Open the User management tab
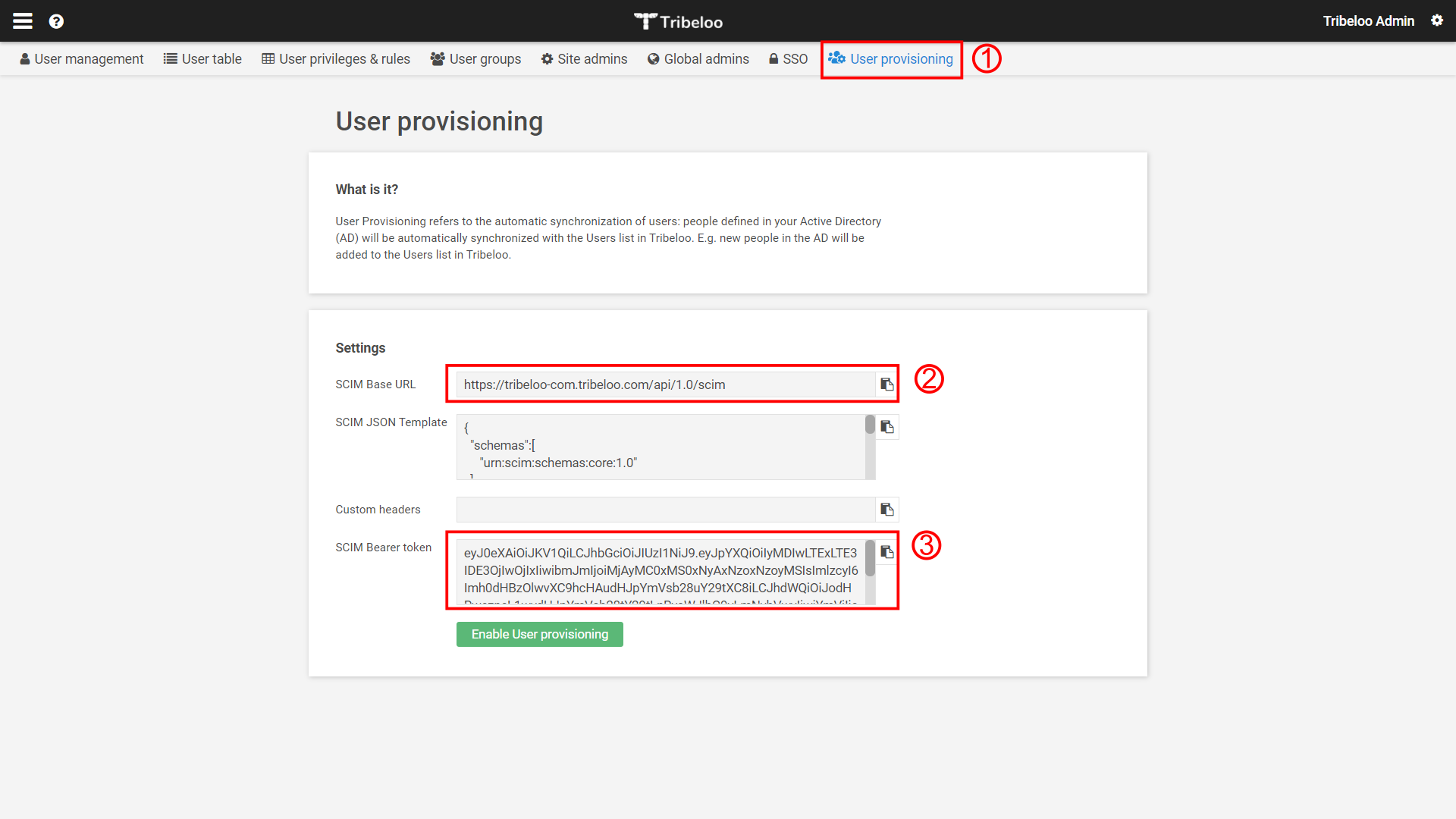The image size is (1456, 819). point(81,59)
